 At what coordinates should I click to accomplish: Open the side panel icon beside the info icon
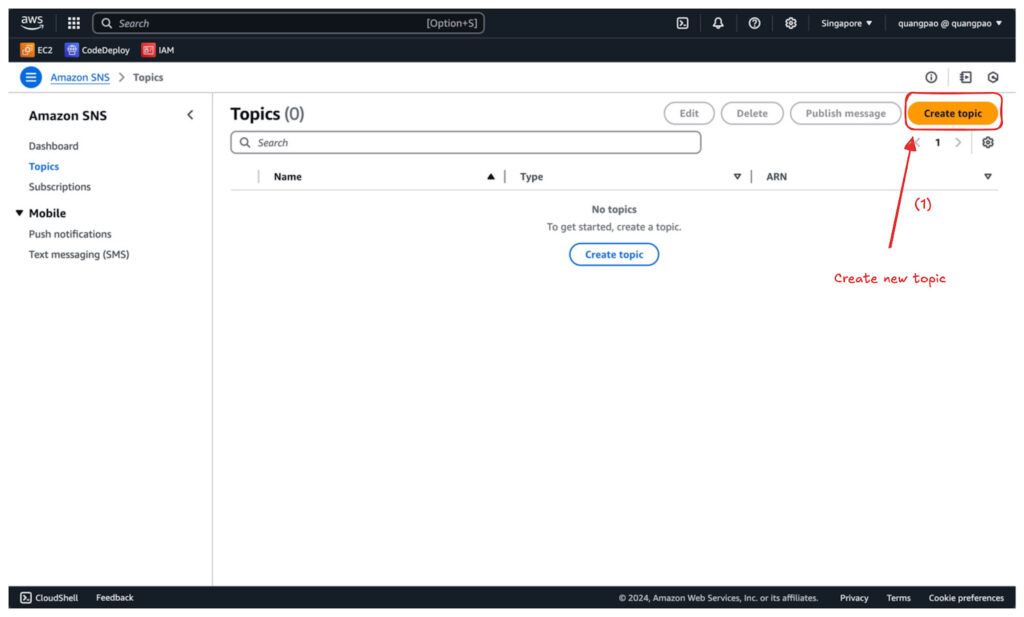click(x=966, y=77)
